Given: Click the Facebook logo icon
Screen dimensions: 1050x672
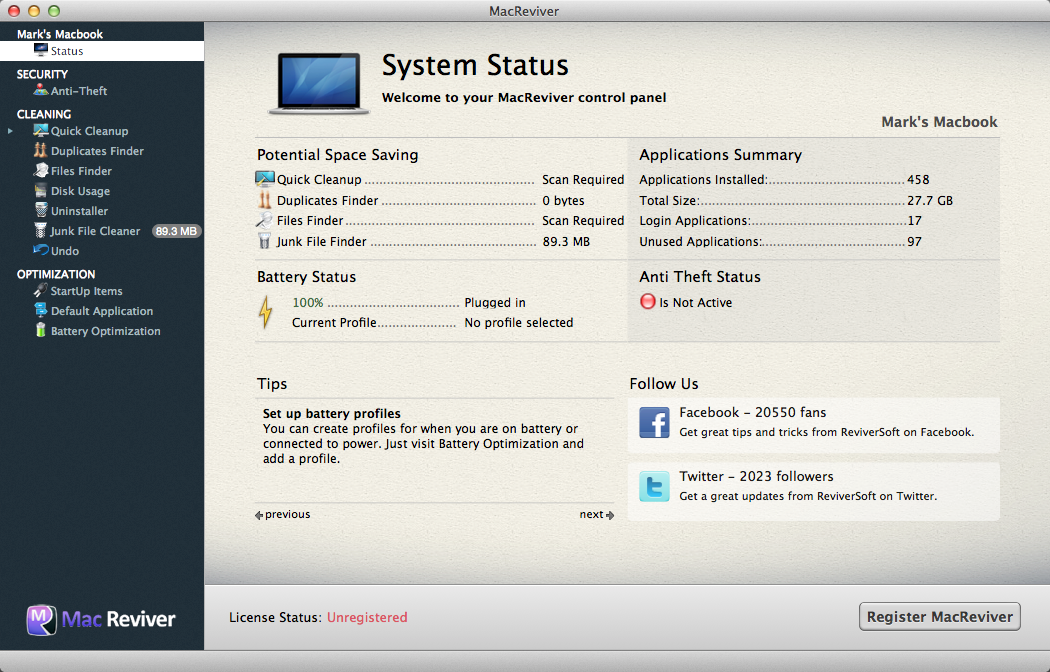Looking at the screenshot, I should coord(654,423).
